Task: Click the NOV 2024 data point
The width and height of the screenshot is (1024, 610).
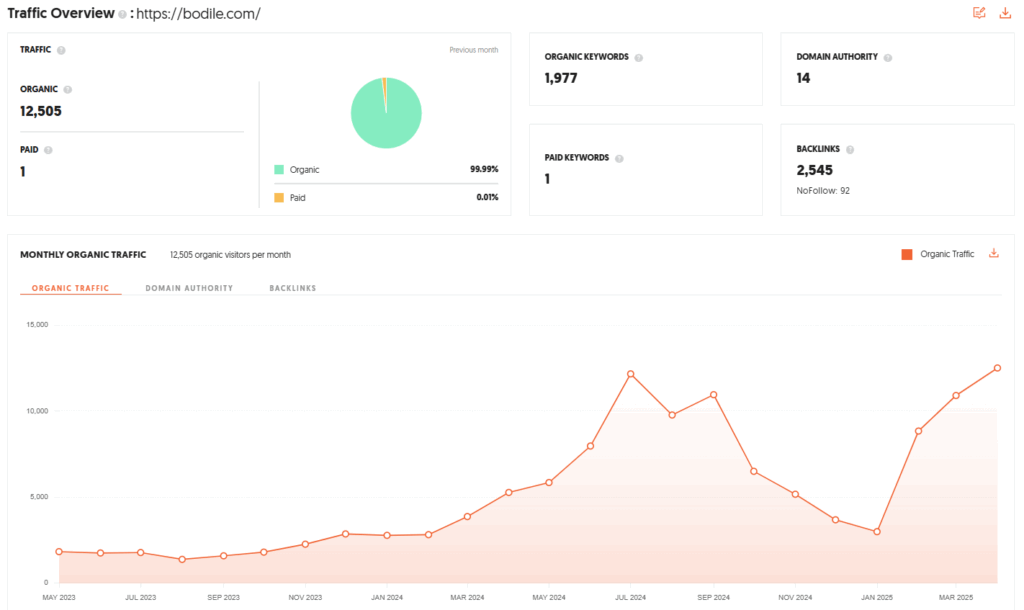Action: point(795,494)
